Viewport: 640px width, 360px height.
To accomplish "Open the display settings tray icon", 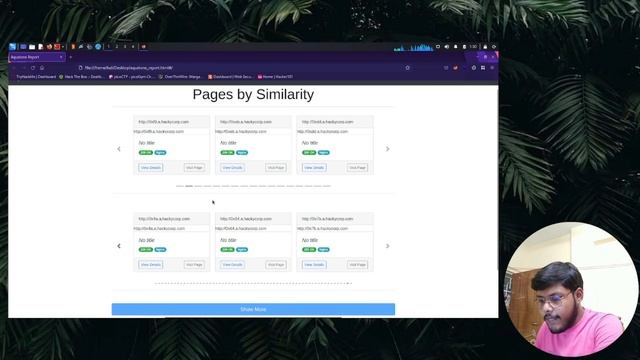I will (x=438, y=47).
